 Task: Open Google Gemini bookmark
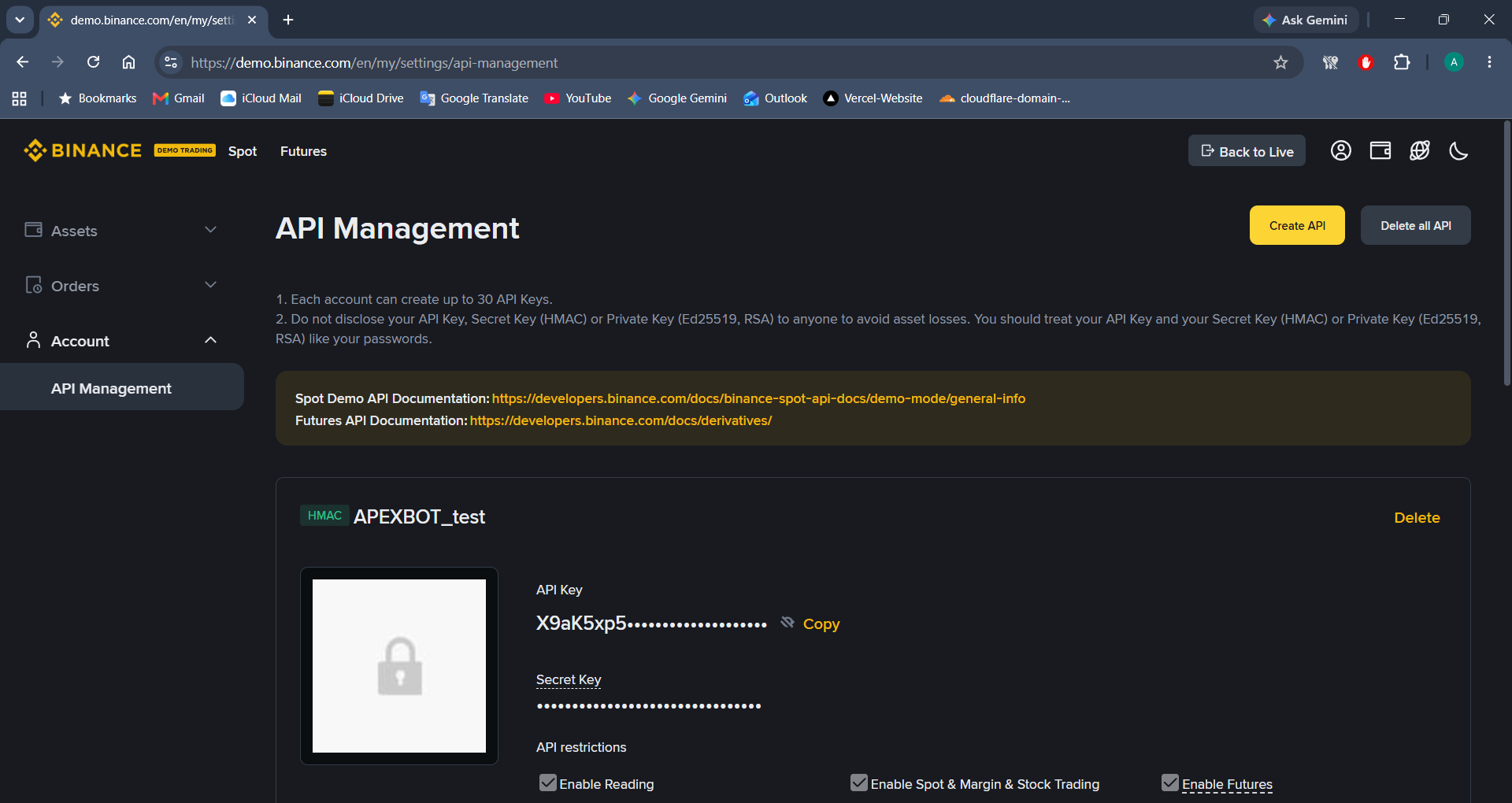tap(677, 98)
